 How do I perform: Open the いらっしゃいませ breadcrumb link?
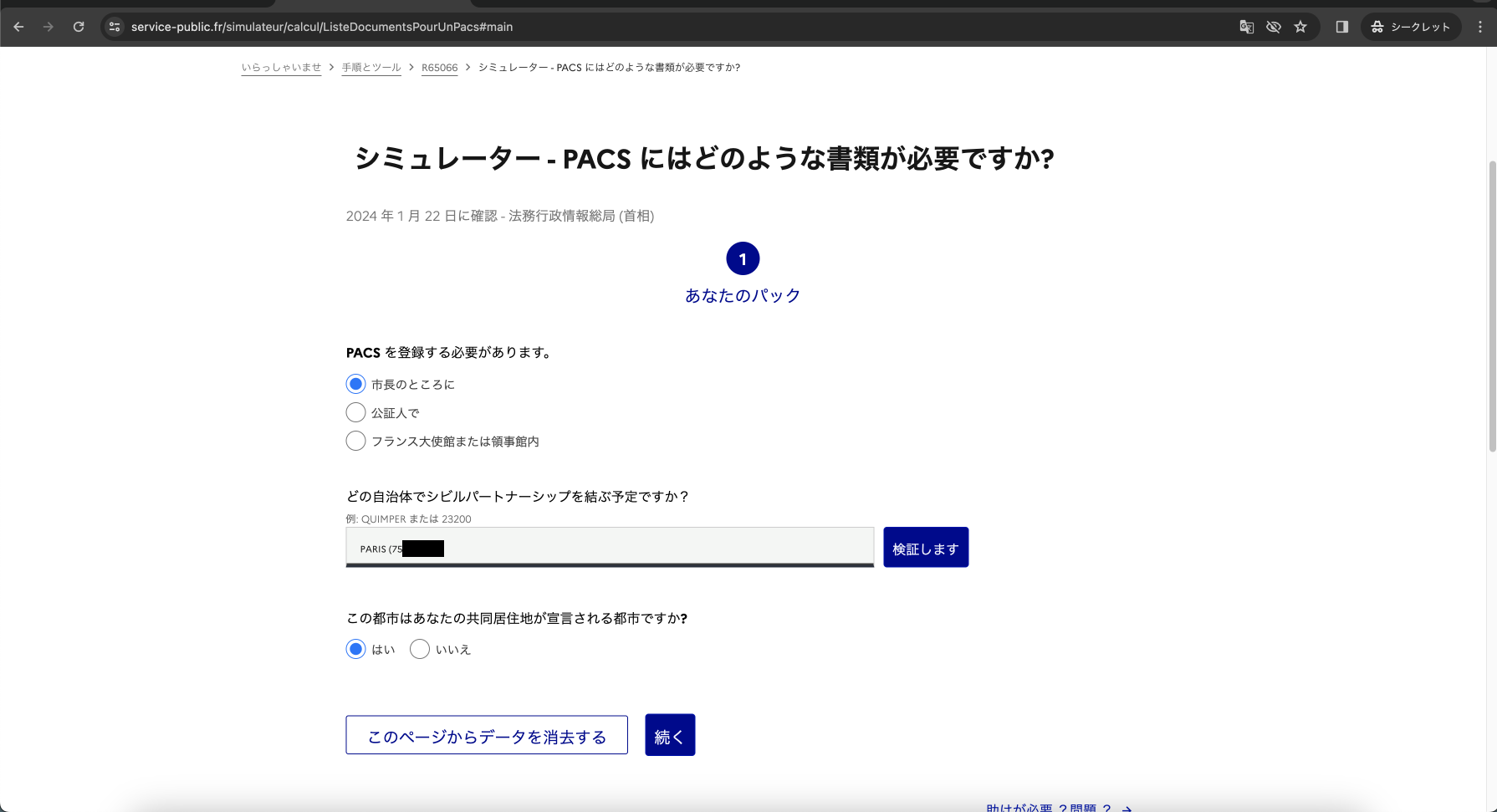coord(281,68)
